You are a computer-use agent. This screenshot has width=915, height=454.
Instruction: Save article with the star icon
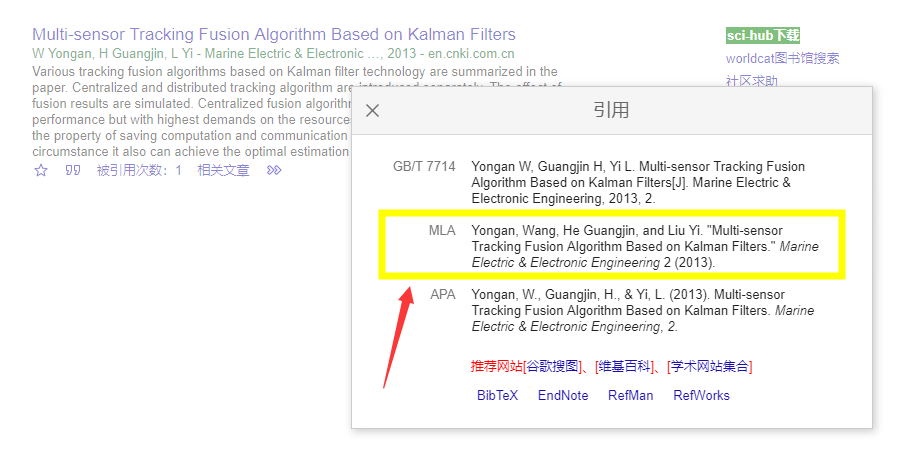(40, 170)
